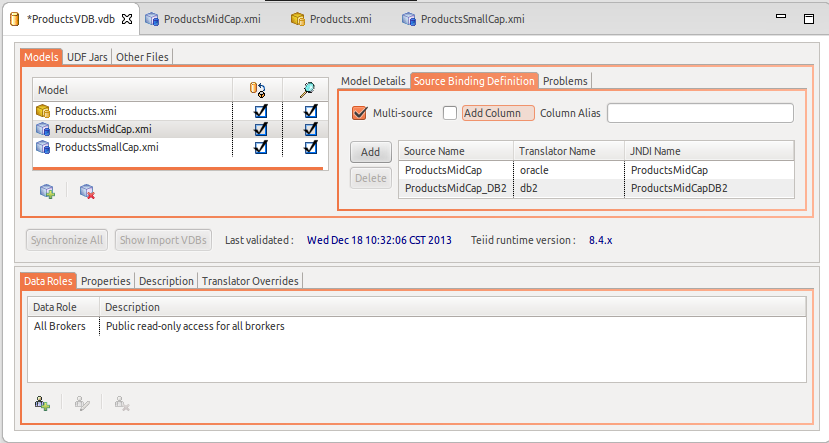Viewport: 829px width, 443px height.
Task: Click the last validated date value
Action: coord(379,240)
